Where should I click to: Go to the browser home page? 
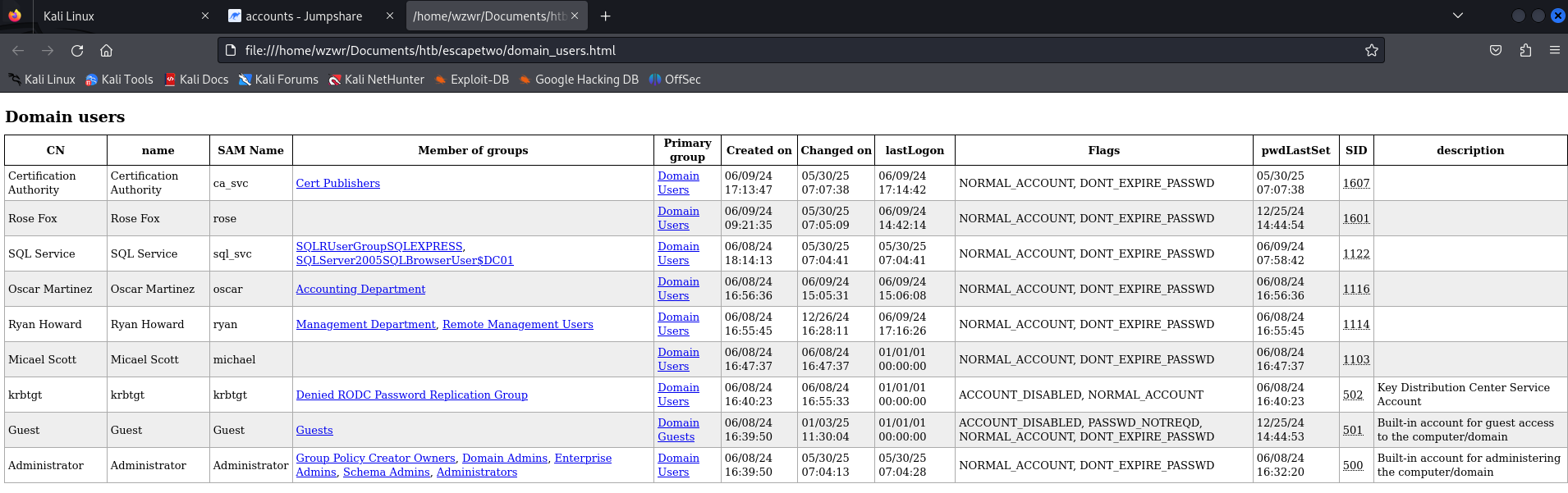click(x=106, y=51)
